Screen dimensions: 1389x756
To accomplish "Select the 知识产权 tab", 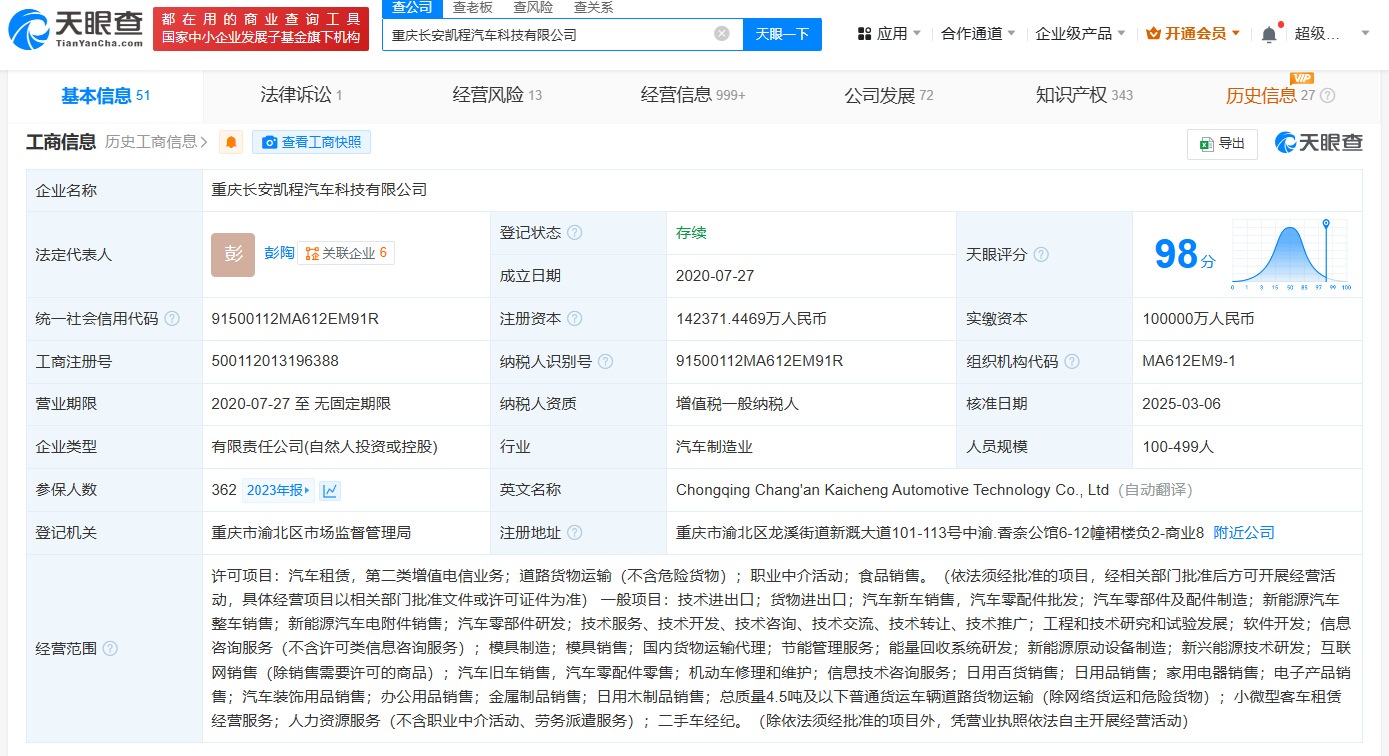I will pos(1085,96).
